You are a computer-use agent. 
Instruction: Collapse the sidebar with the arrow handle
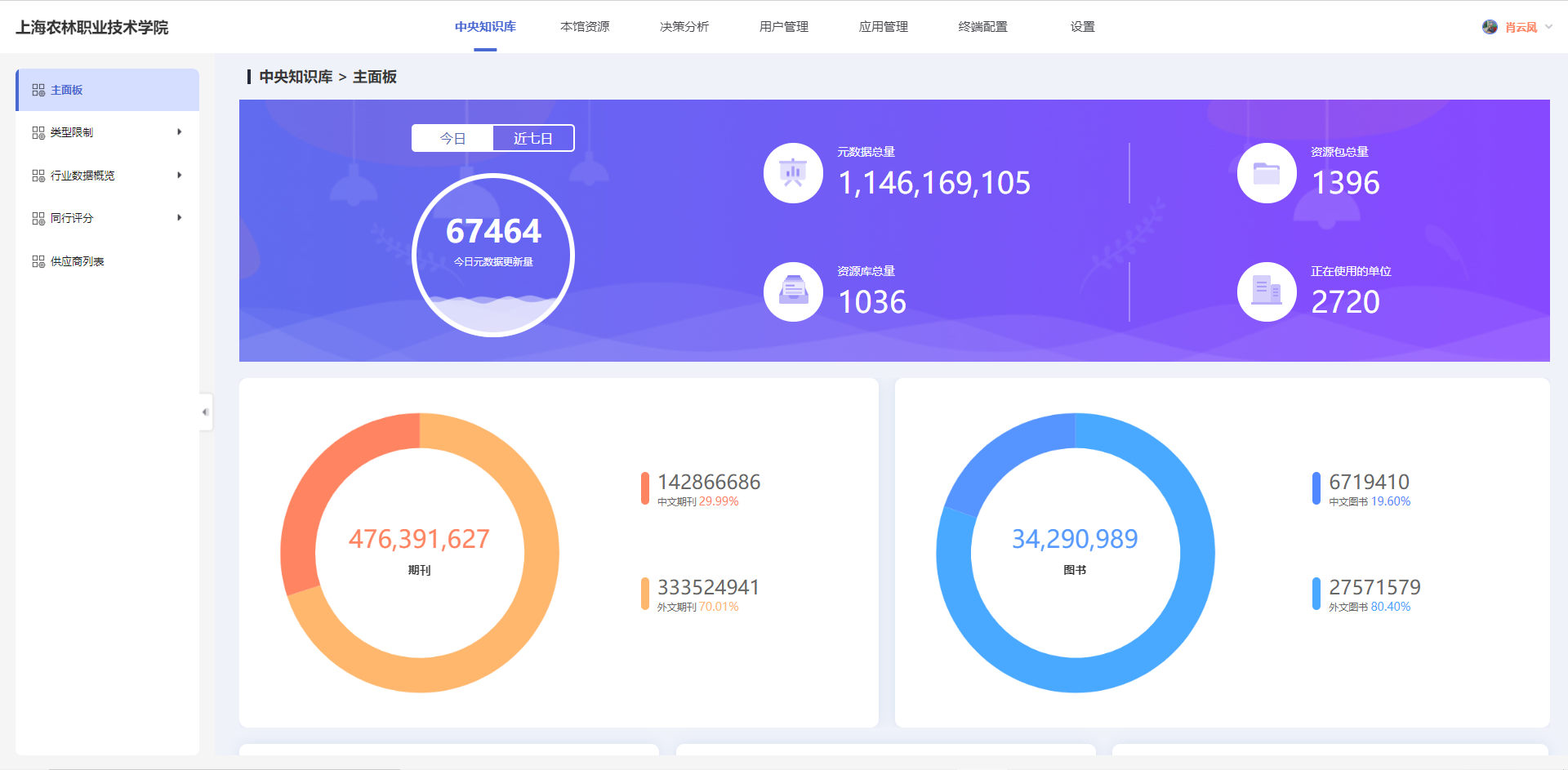pos(206,412)
